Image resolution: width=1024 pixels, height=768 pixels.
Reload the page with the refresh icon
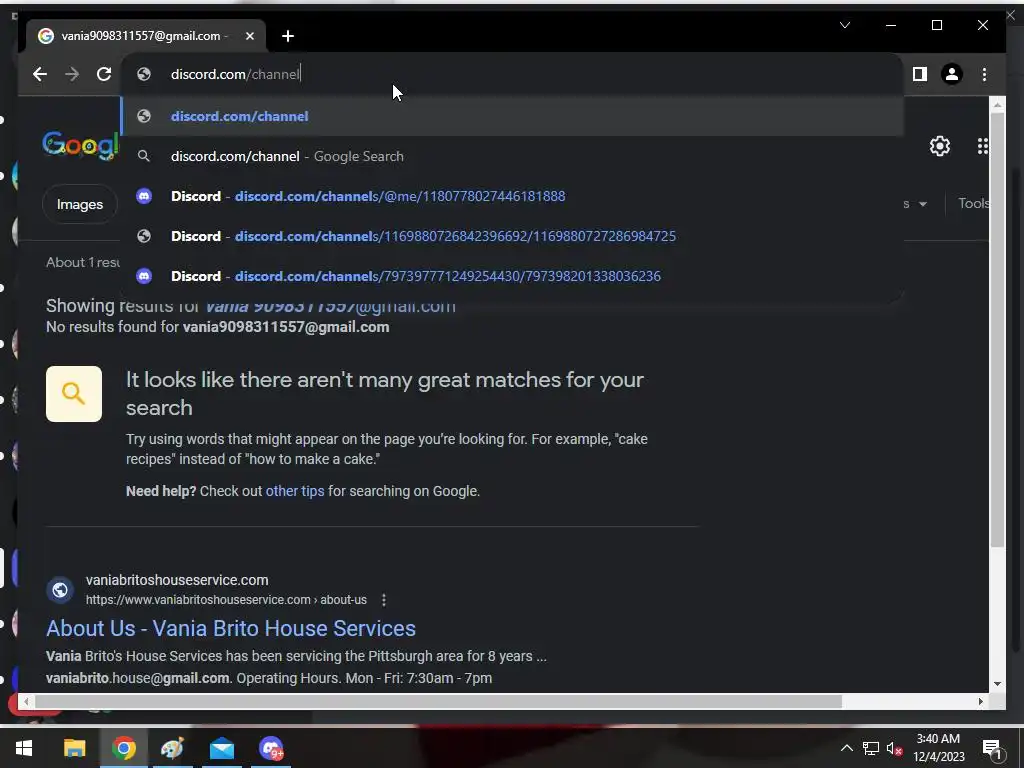[x=104, y=74]
